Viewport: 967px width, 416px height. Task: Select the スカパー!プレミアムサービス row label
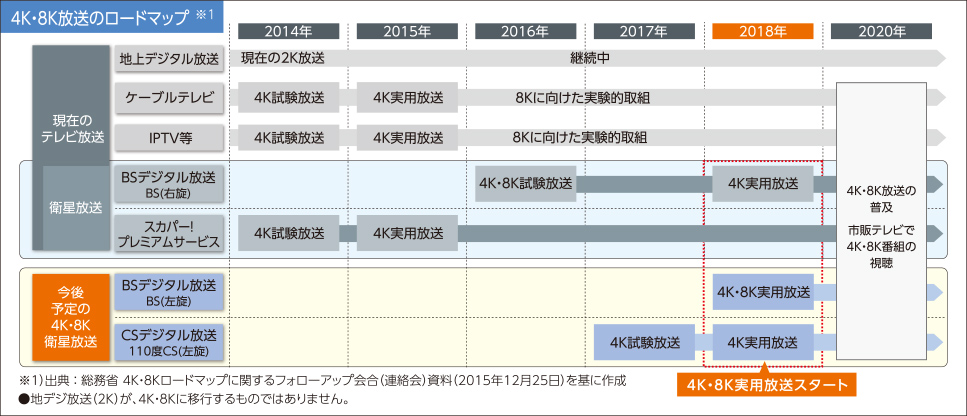[x=168, y=233]
